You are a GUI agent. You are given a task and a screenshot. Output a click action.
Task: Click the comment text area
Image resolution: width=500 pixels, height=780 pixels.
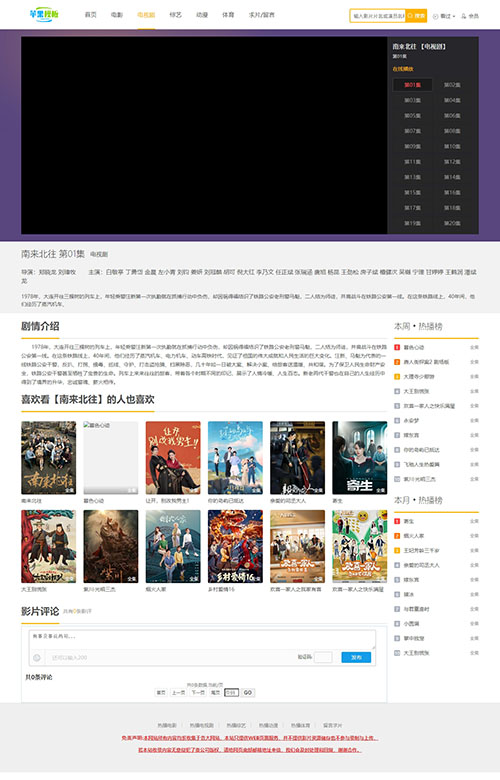[x=201, y=639]
